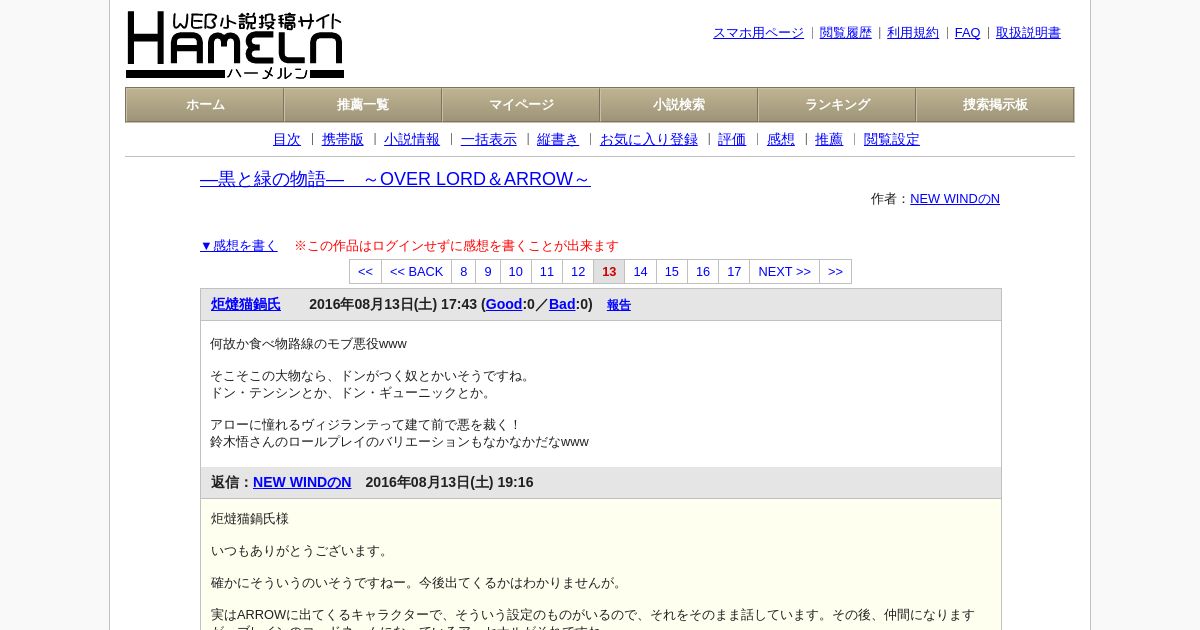Open the 閲覧履歴 link

(846, 33)
